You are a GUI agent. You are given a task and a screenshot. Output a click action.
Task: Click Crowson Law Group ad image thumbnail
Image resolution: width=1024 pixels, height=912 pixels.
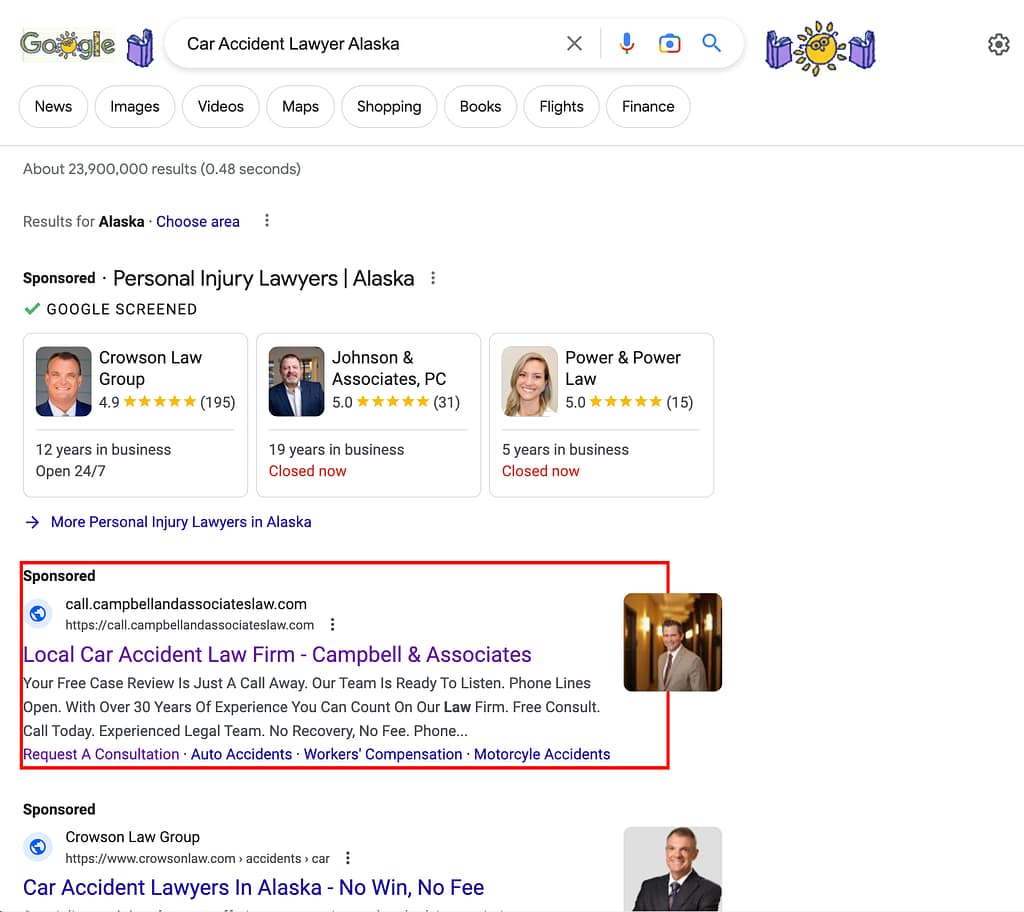pyautogui.click(x=673, y=869)
